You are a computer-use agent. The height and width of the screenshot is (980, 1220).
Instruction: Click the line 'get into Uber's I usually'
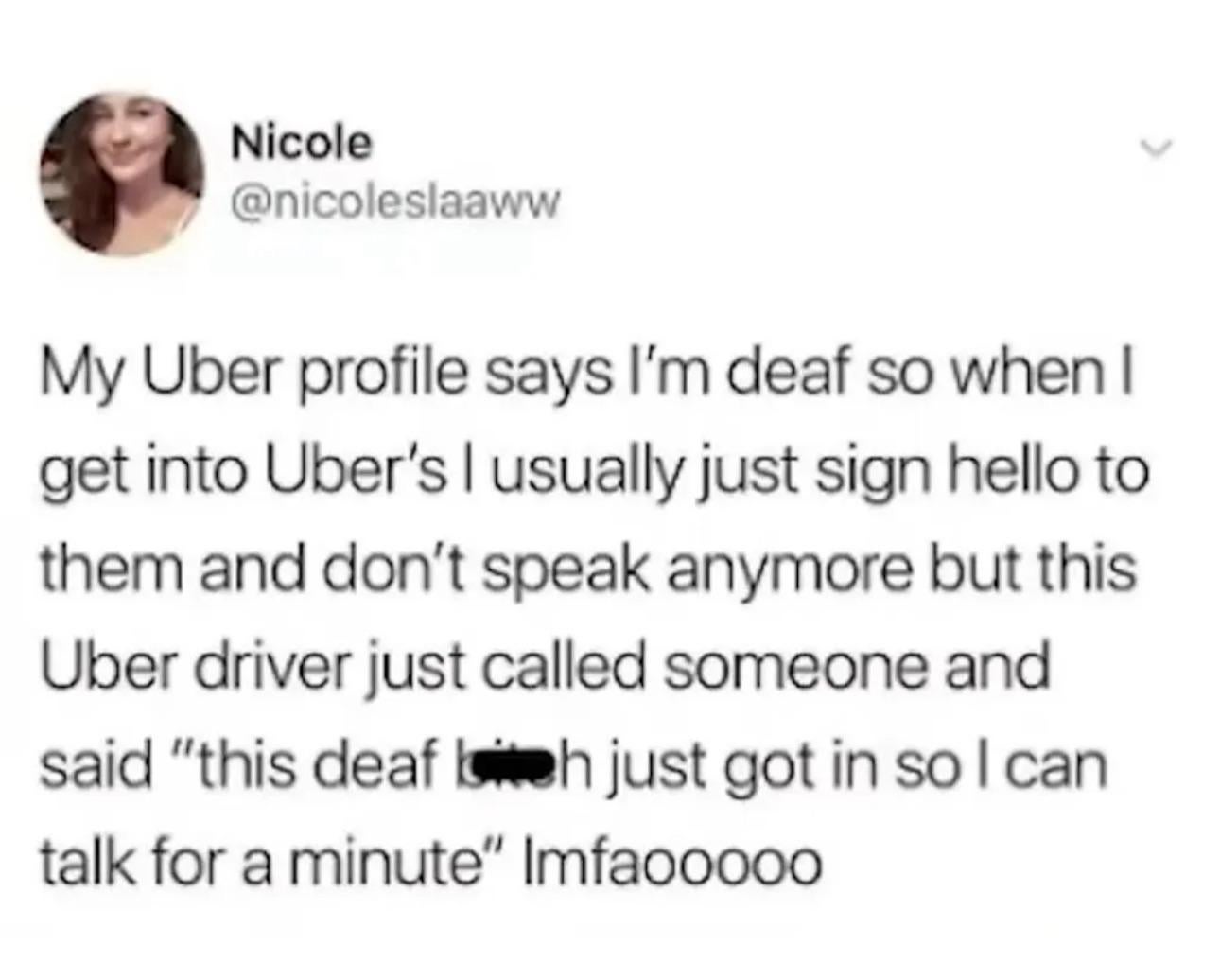(x=594, y=472)
